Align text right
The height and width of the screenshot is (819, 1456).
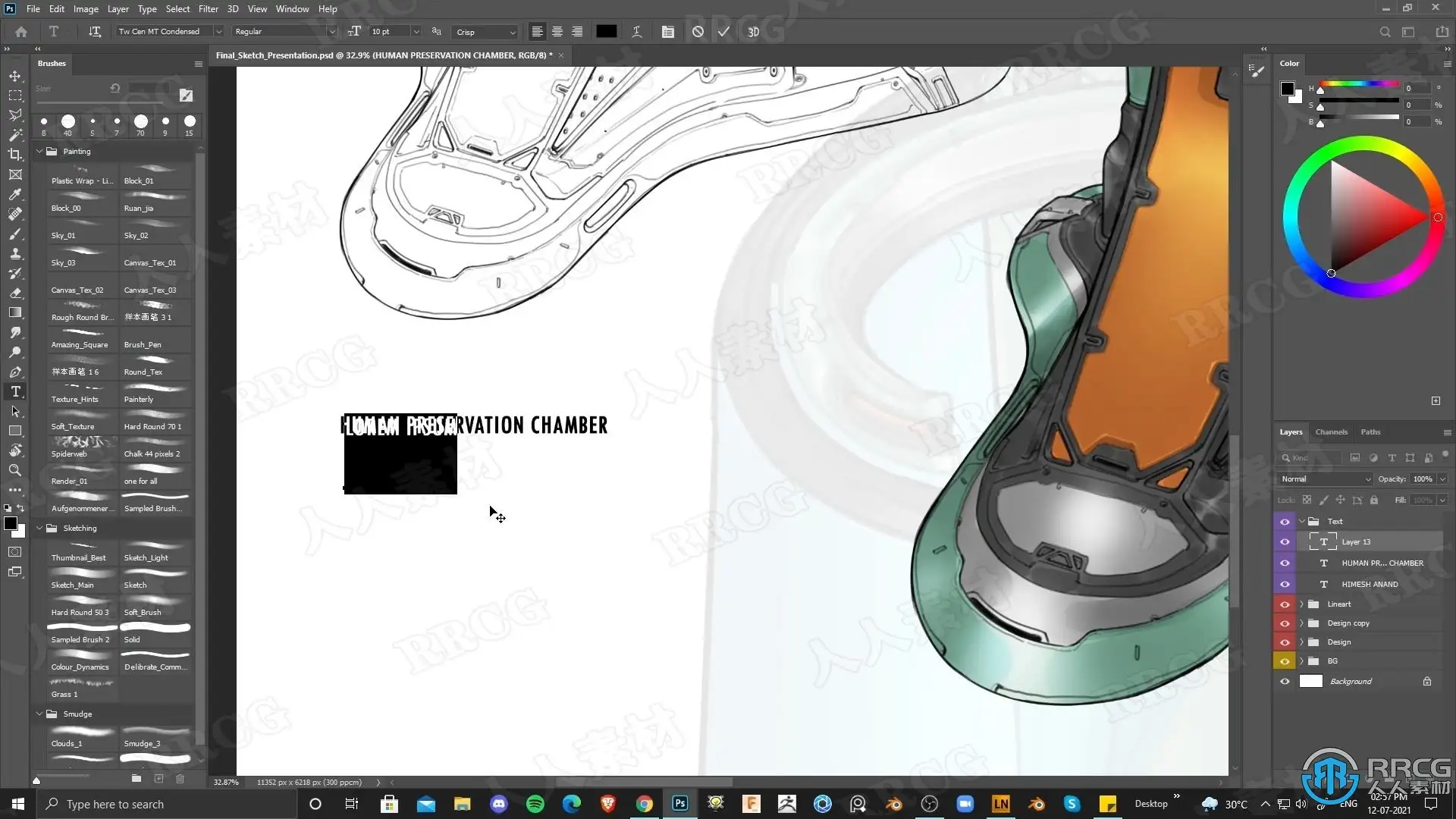[577, 32]
